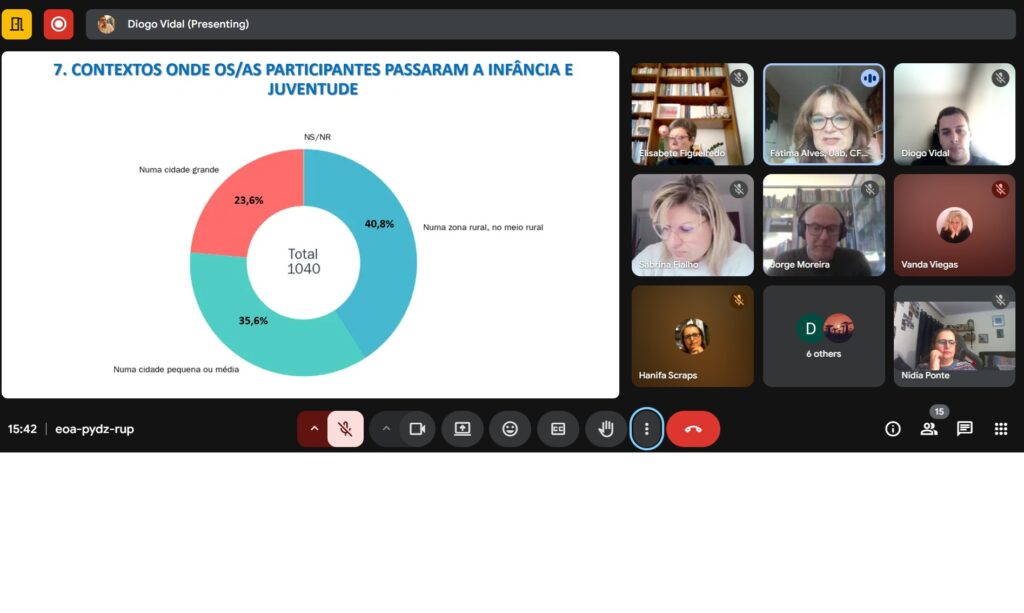Select Fátima Alves's video tile
The image size is (1024, 613).
pyautogui.click(x=824, y=114)
